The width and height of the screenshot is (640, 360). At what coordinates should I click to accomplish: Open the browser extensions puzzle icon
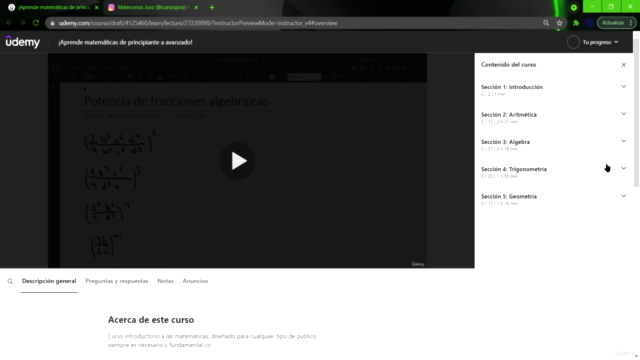click(576, 23)
